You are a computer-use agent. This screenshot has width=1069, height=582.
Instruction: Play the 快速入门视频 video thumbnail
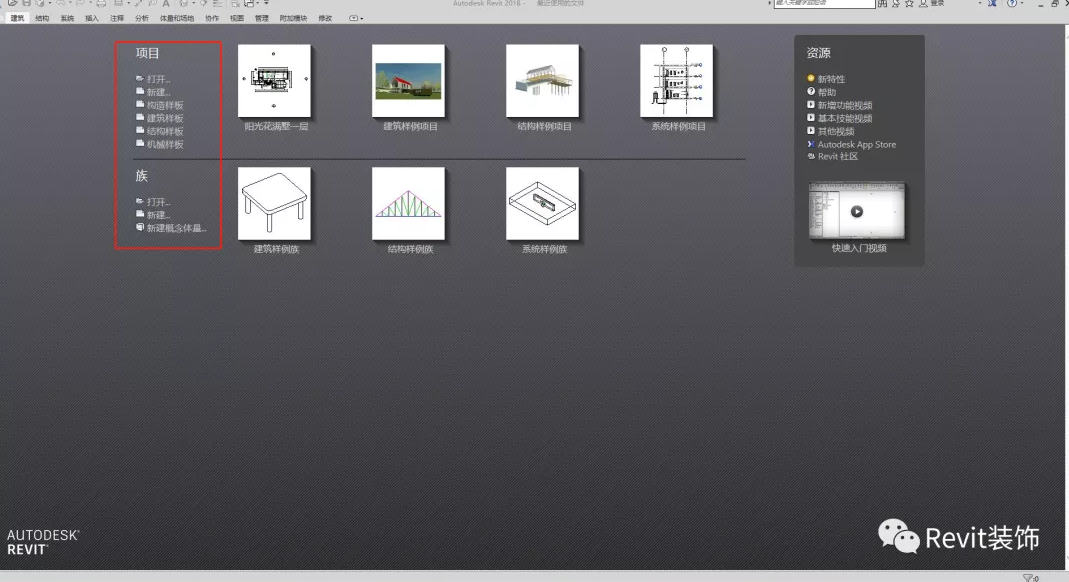[857, 211]
